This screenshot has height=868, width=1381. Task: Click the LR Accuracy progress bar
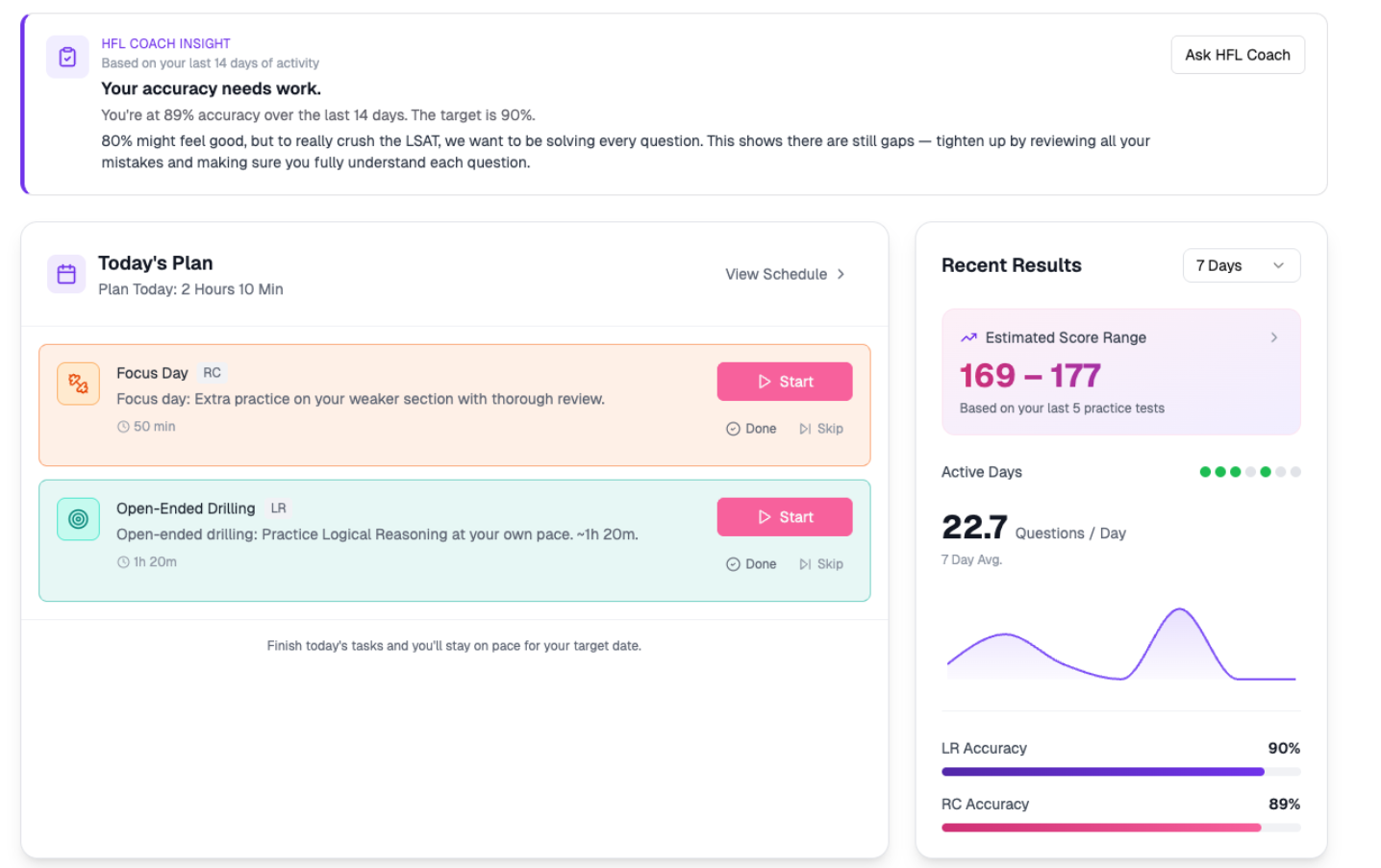point(1120,772)
